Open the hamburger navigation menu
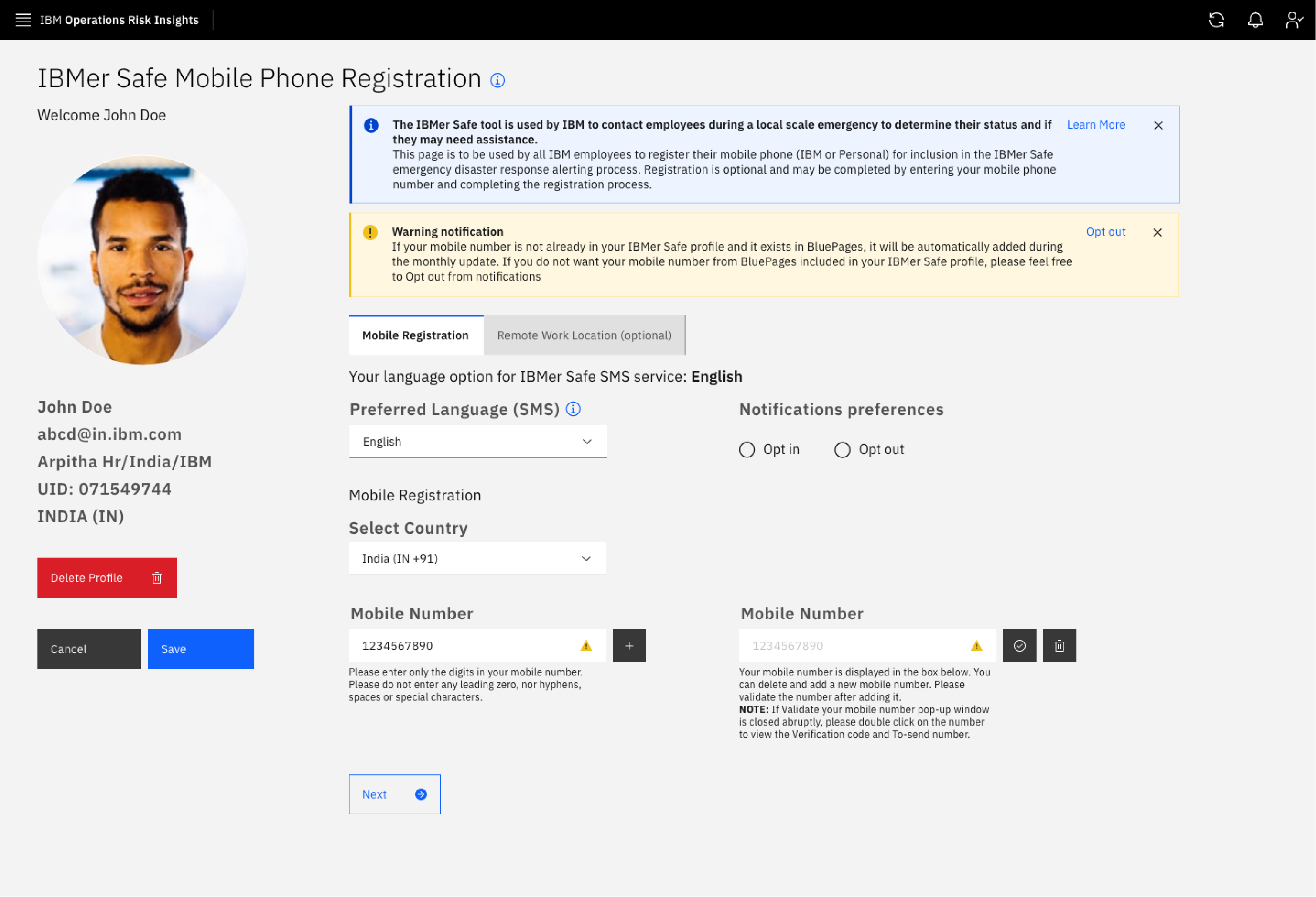1316x897 pixels. [23, 20]
